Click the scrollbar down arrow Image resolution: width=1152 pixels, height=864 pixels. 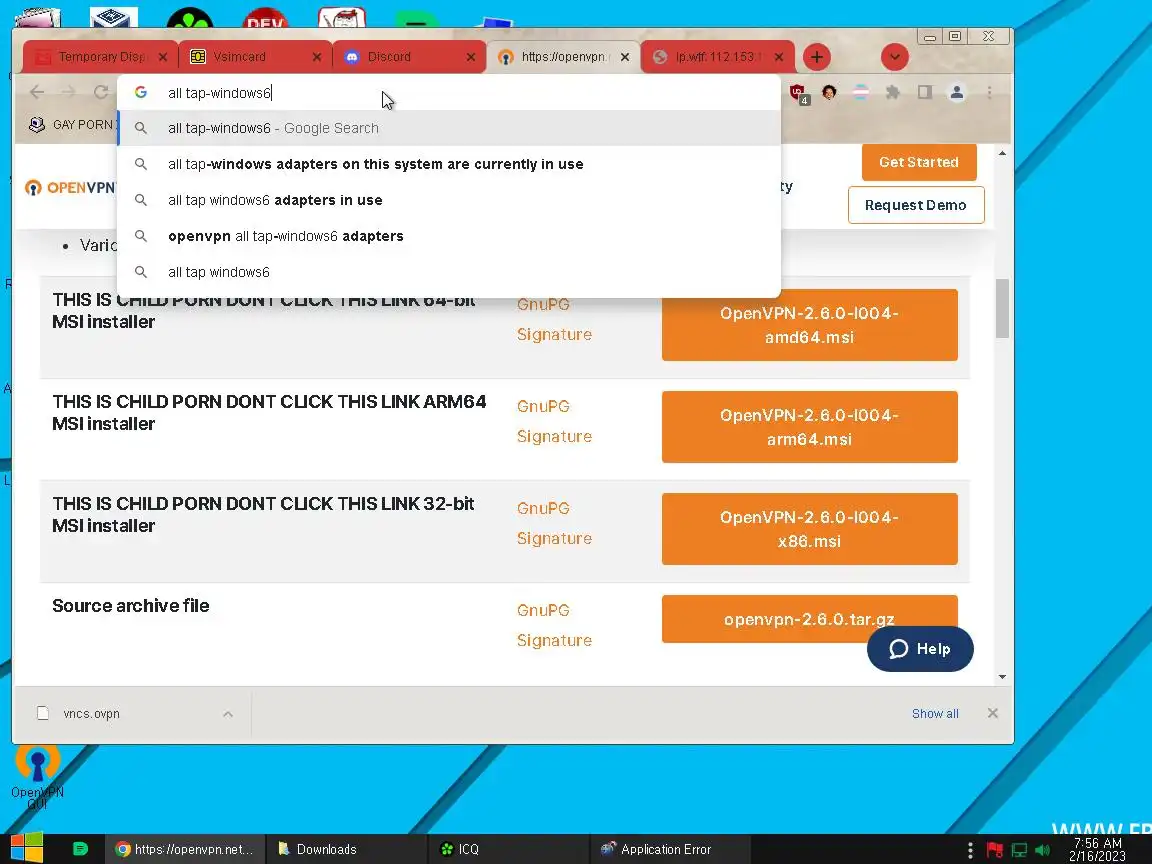click(x=1002, y=677)
